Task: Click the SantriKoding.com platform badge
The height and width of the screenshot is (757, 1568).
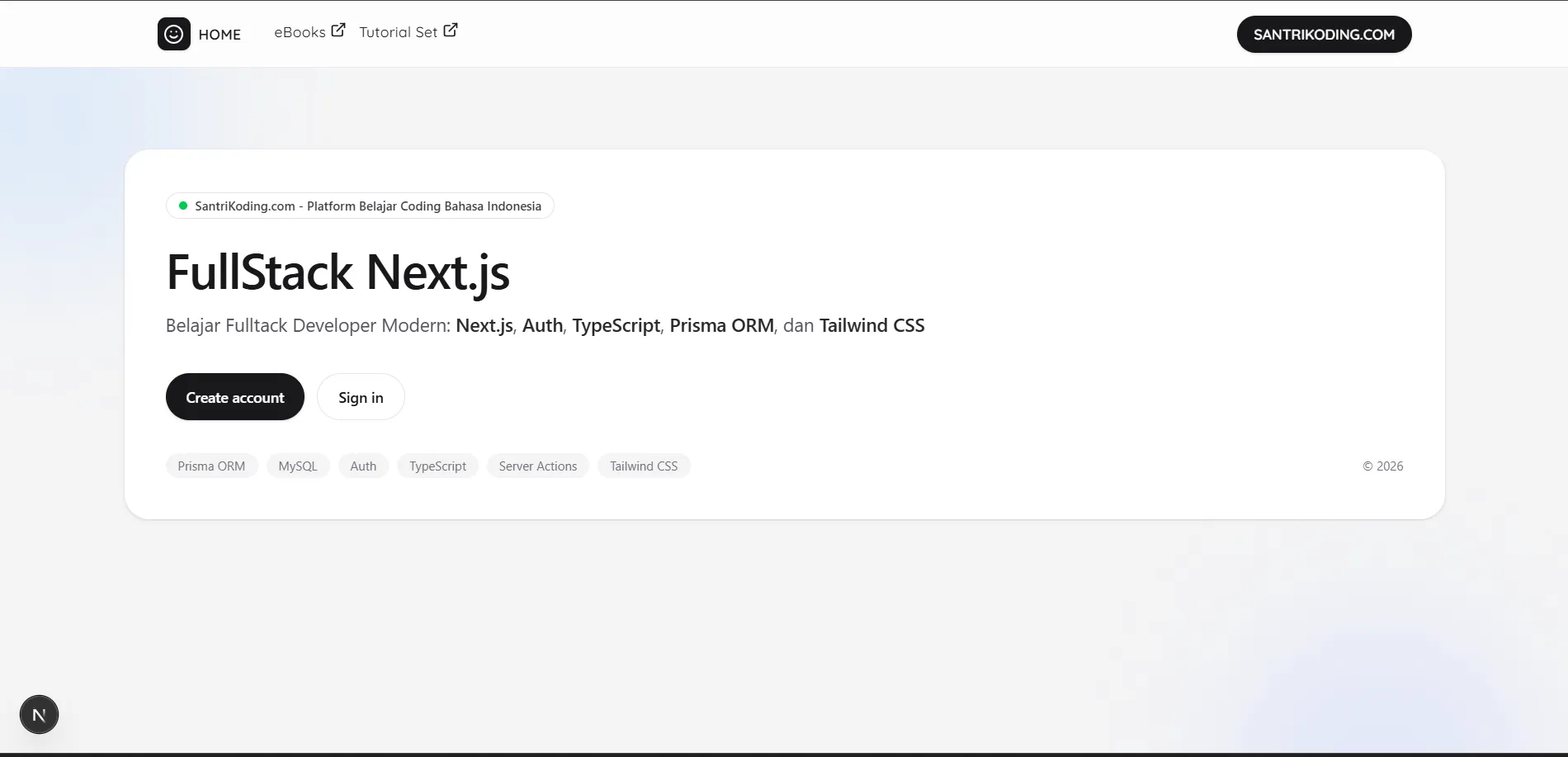Action: pos(360,206)
